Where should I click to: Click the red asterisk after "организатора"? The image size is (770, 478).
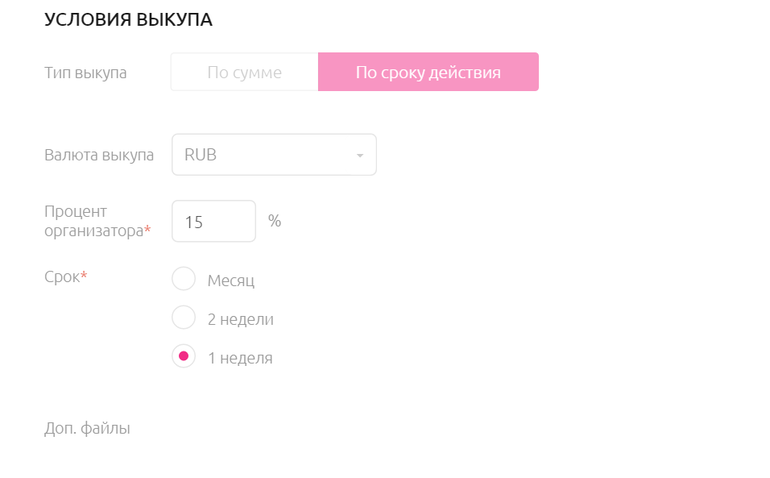point(148,230)
